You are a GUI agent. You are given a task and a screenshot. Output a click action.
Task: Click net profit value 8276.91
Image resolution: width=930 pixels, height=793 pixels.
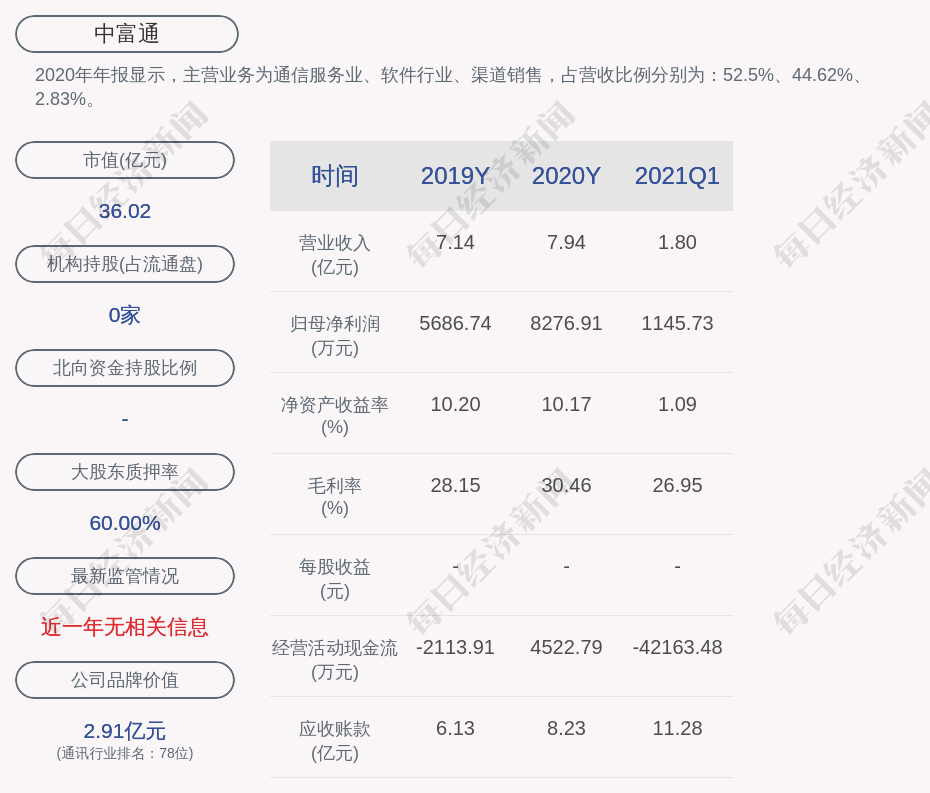coord(566,323)
